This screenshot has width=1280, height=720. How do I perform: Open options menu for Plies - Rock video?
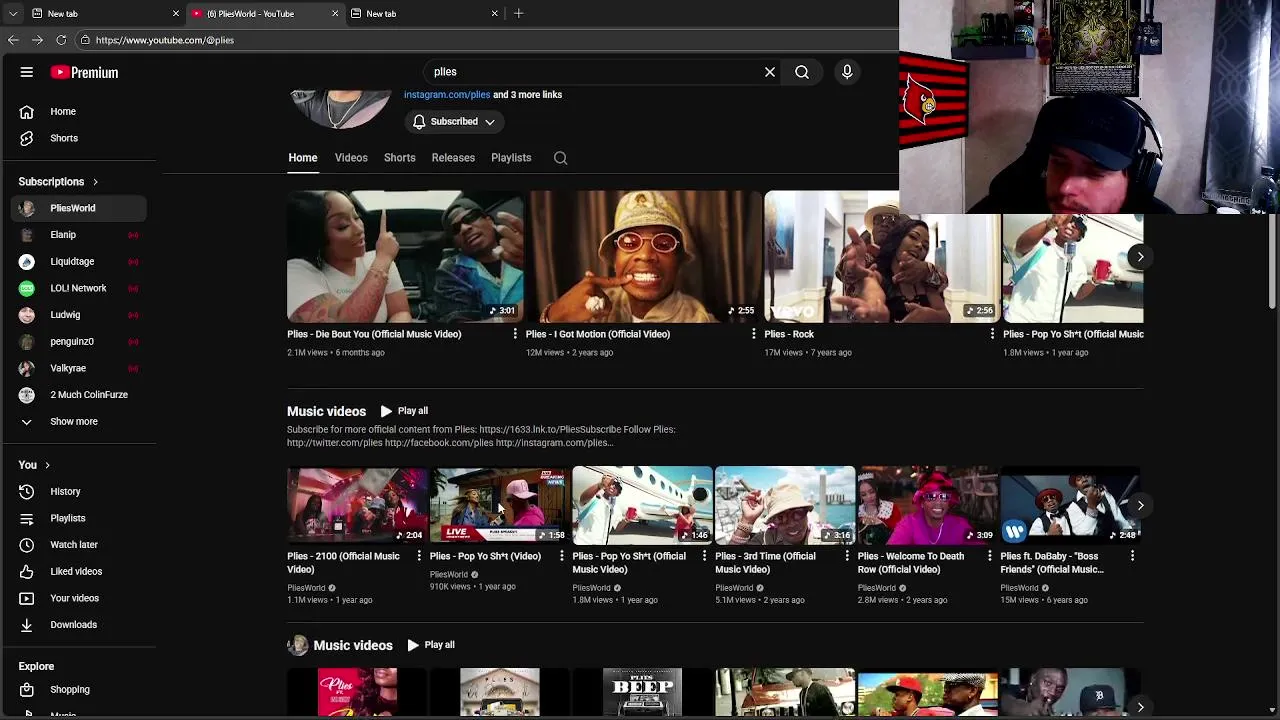pyautogui.click(x=992, y=334)
